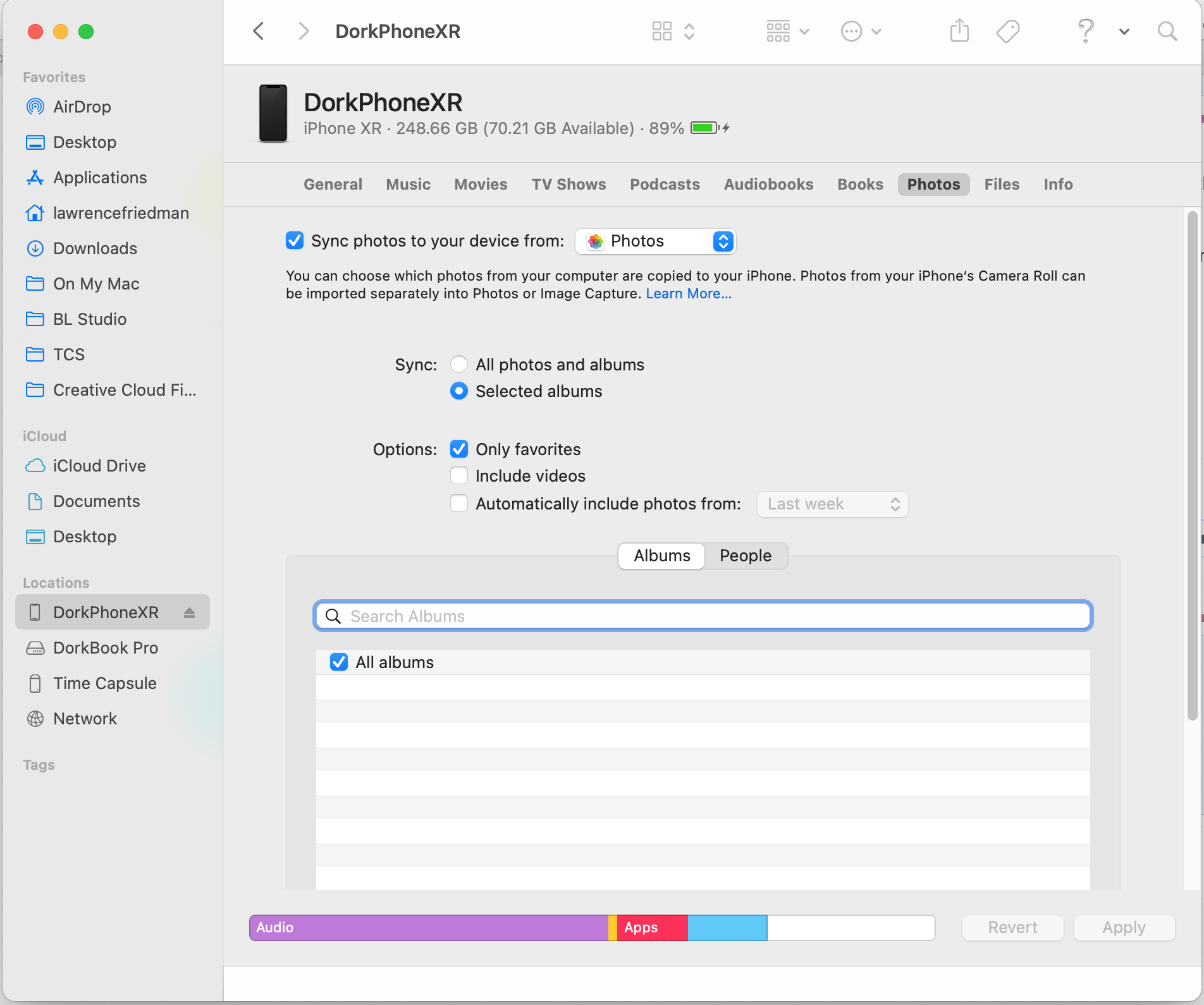
Task: Open the Photos source dropdown
Action: coord(656,241)
